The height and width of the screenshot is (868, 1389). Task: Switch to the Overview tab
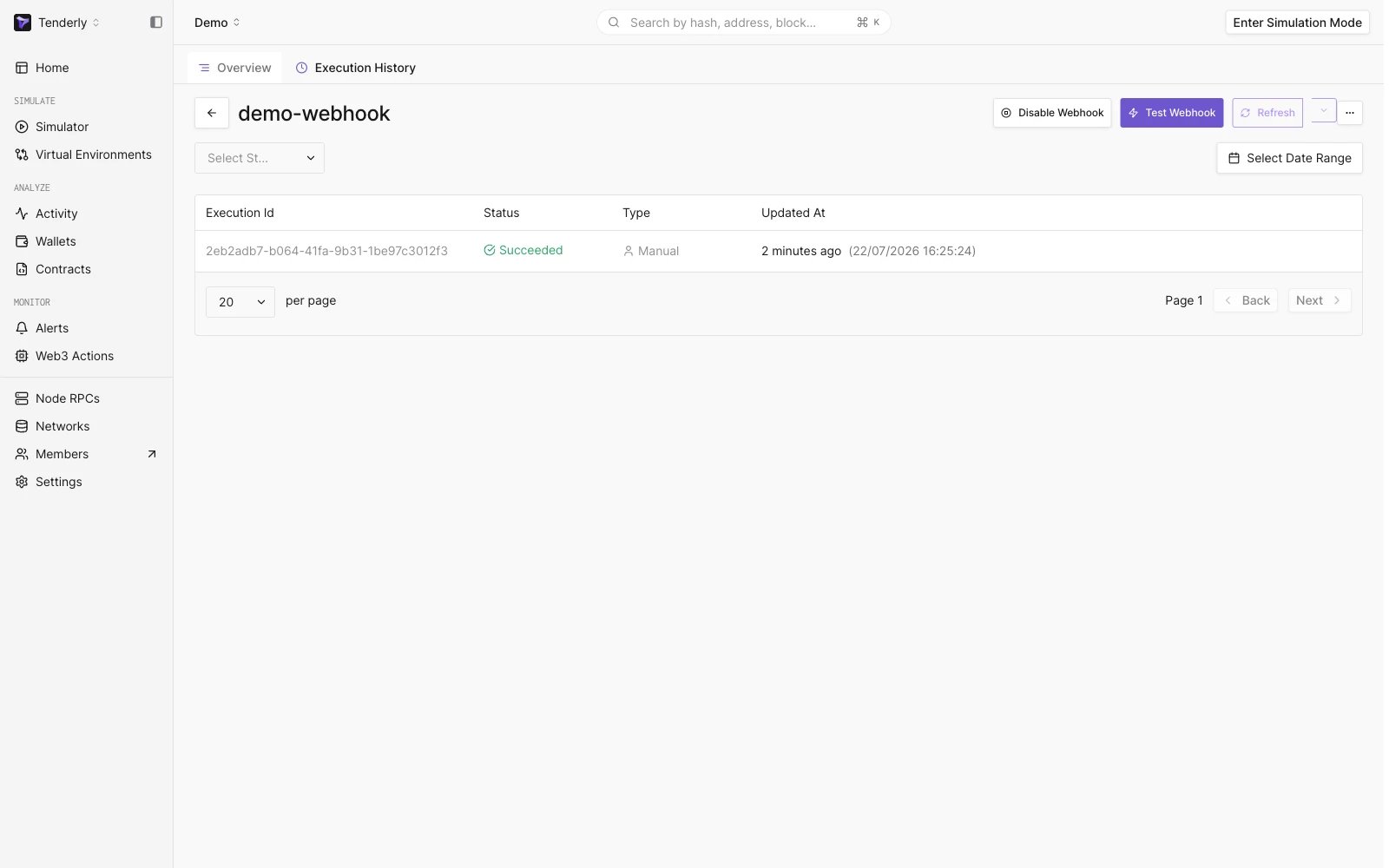click(x=234, y=68)
